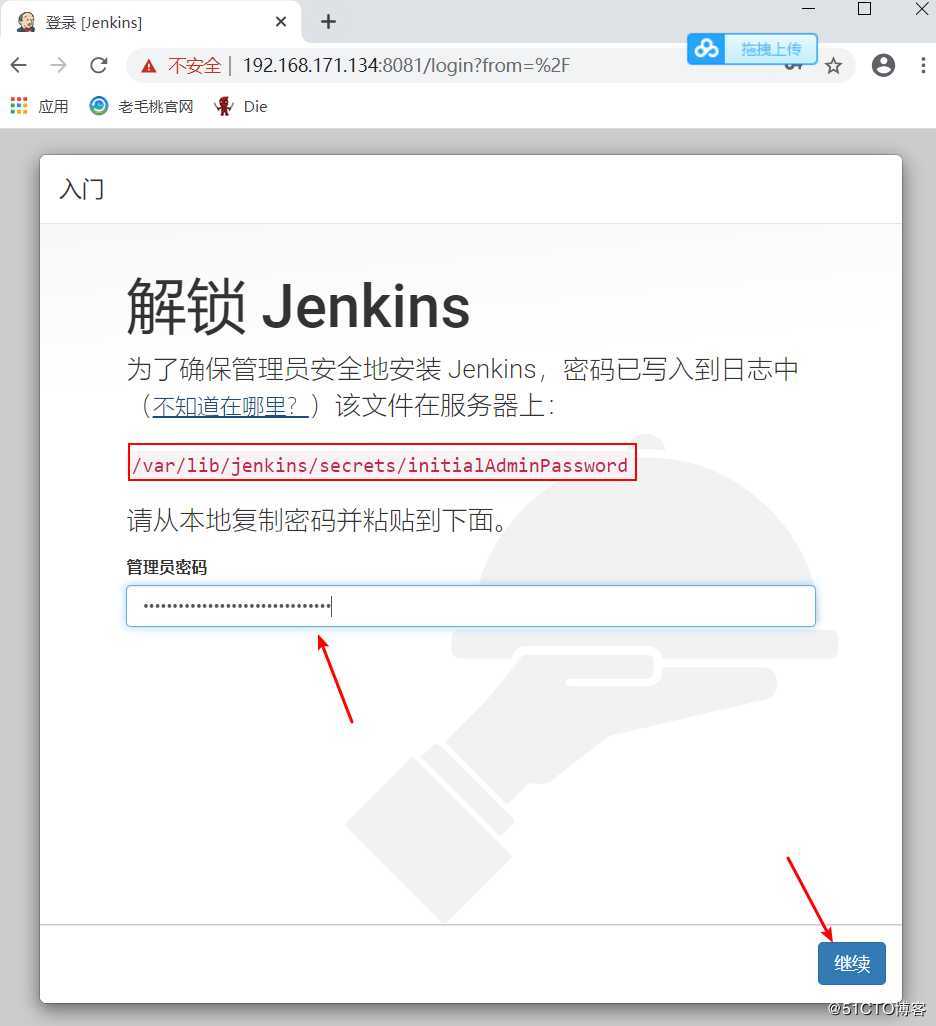Viewport: 936px width, 1026px height.
Task: Focus the 管理员密码 password field
Action: tap(471, 606)
